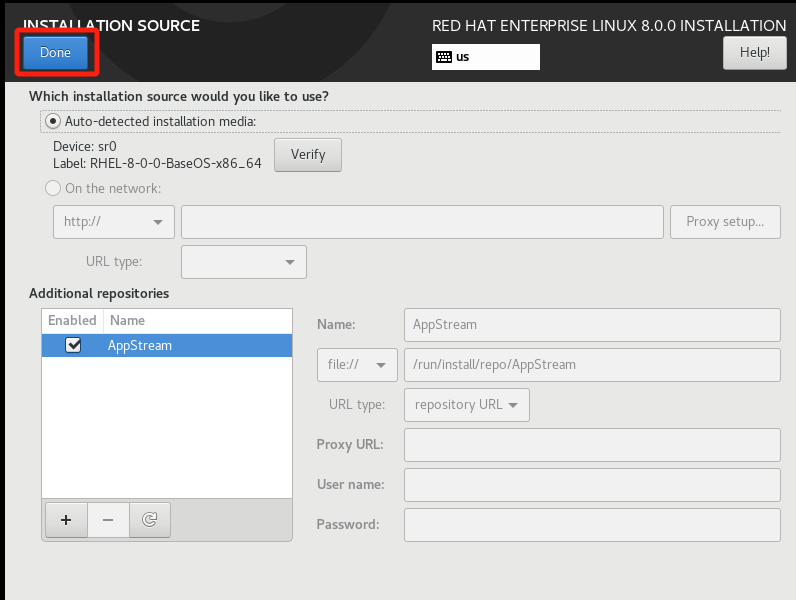Click into the Password field
This screenshot has width=796, height=600.
click(591, 525)
